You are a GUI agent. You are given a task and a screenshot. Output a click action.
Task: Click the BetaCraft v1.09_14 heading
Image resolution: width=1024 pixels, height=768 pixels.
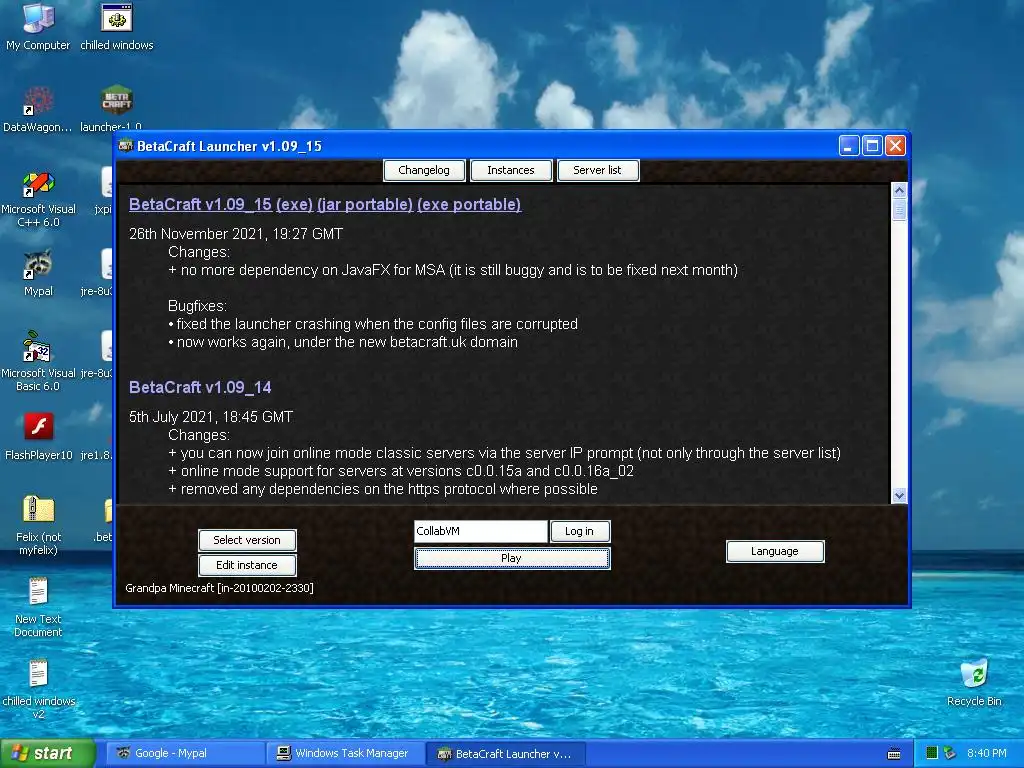click(200, 387)
